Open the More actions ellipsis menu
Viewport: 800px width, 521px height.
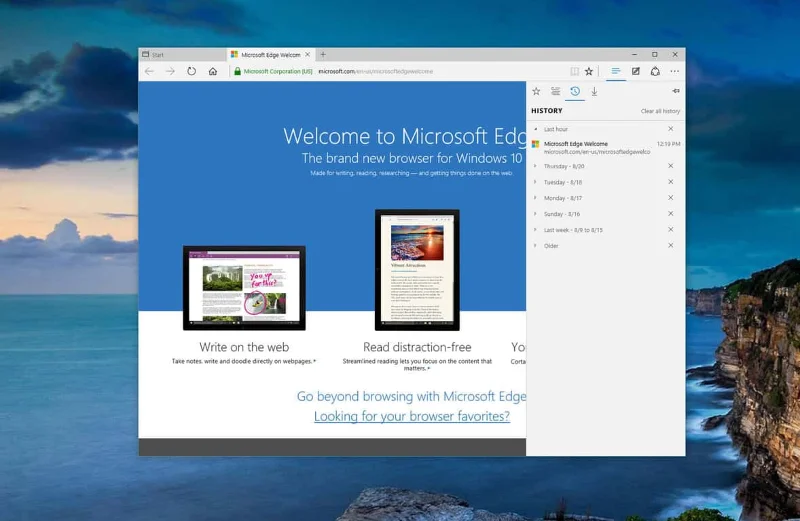click(674, 71)
